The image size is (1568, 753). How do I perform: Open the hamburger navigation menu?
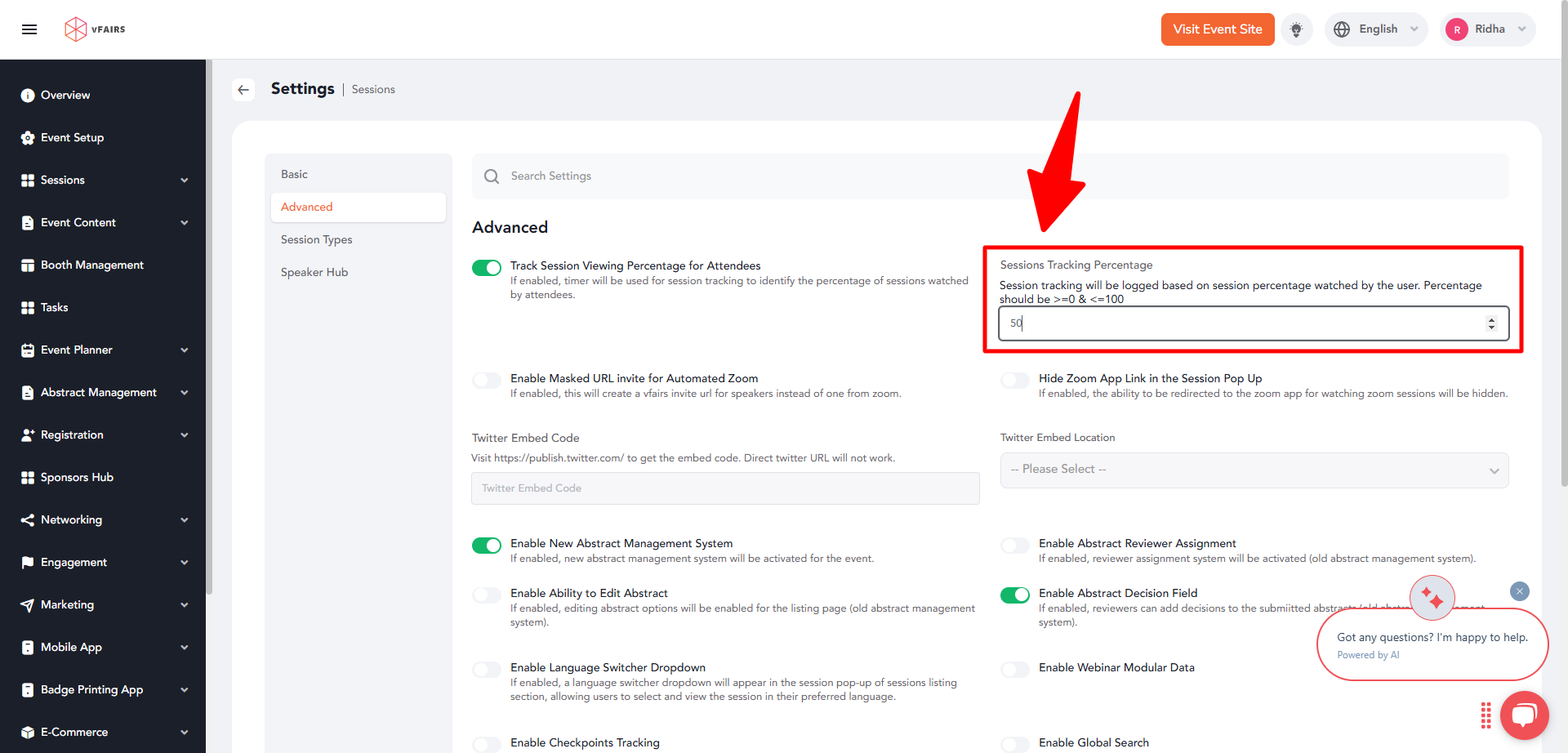point(29,29)
